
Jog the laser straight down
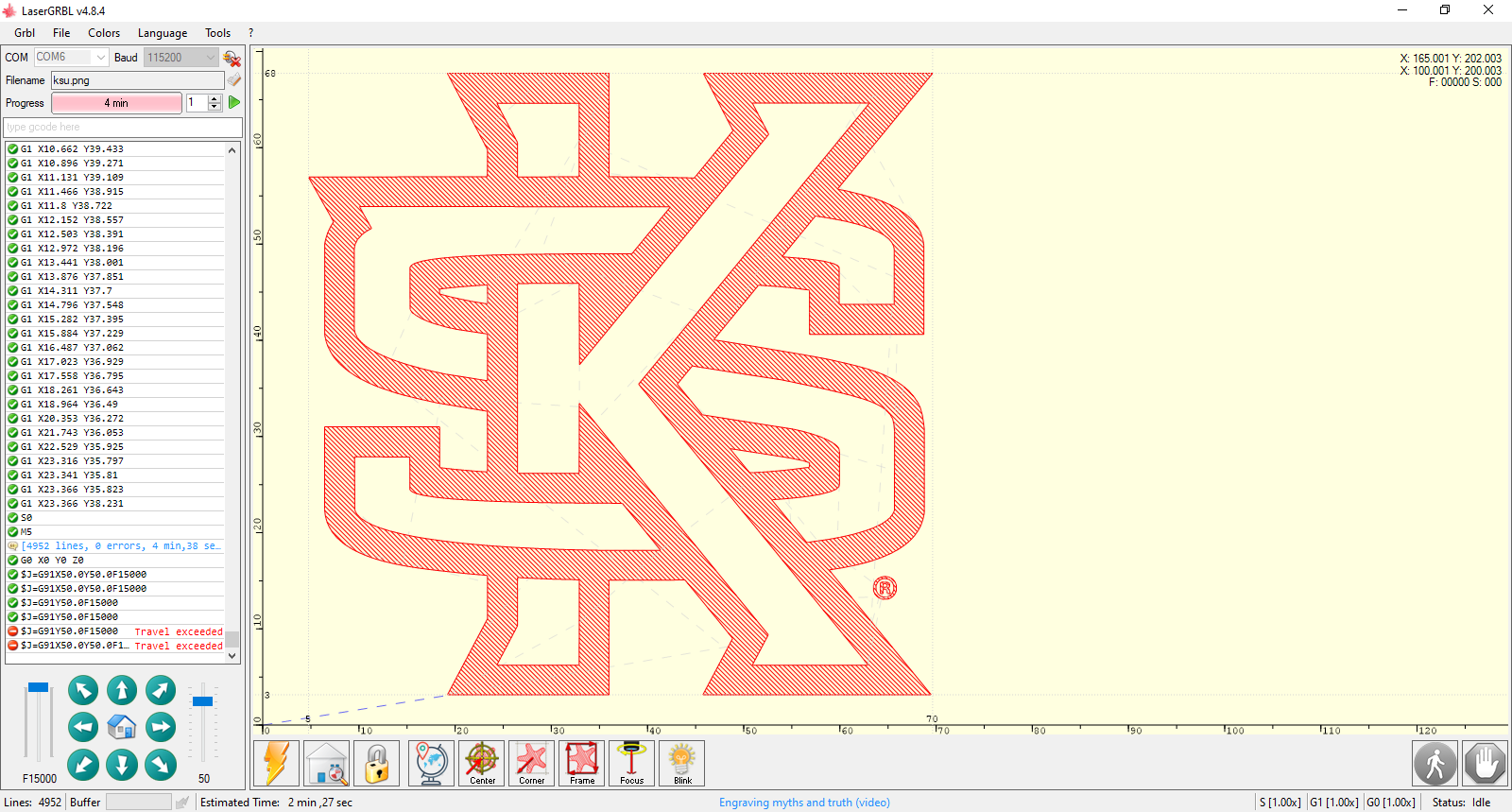(122, 764)
